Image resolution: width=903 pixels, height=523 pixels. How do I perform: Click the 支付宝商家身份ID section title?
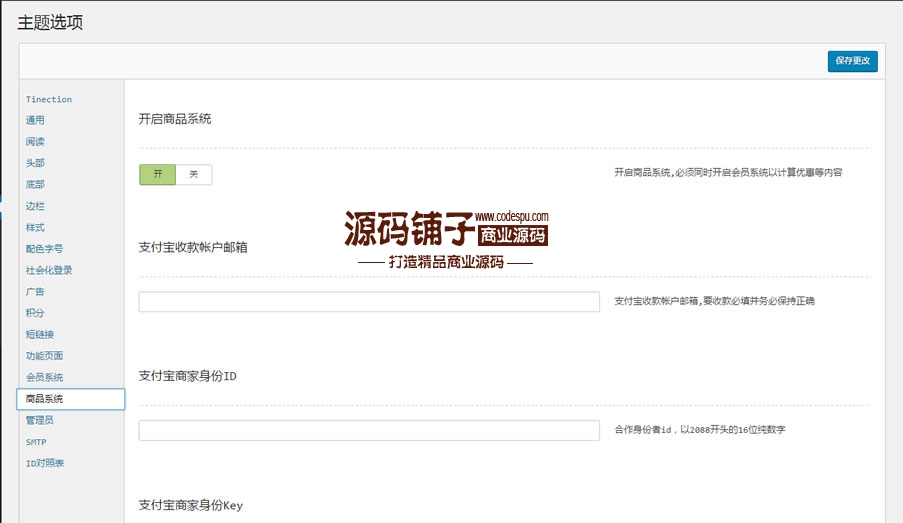[188, 376]
